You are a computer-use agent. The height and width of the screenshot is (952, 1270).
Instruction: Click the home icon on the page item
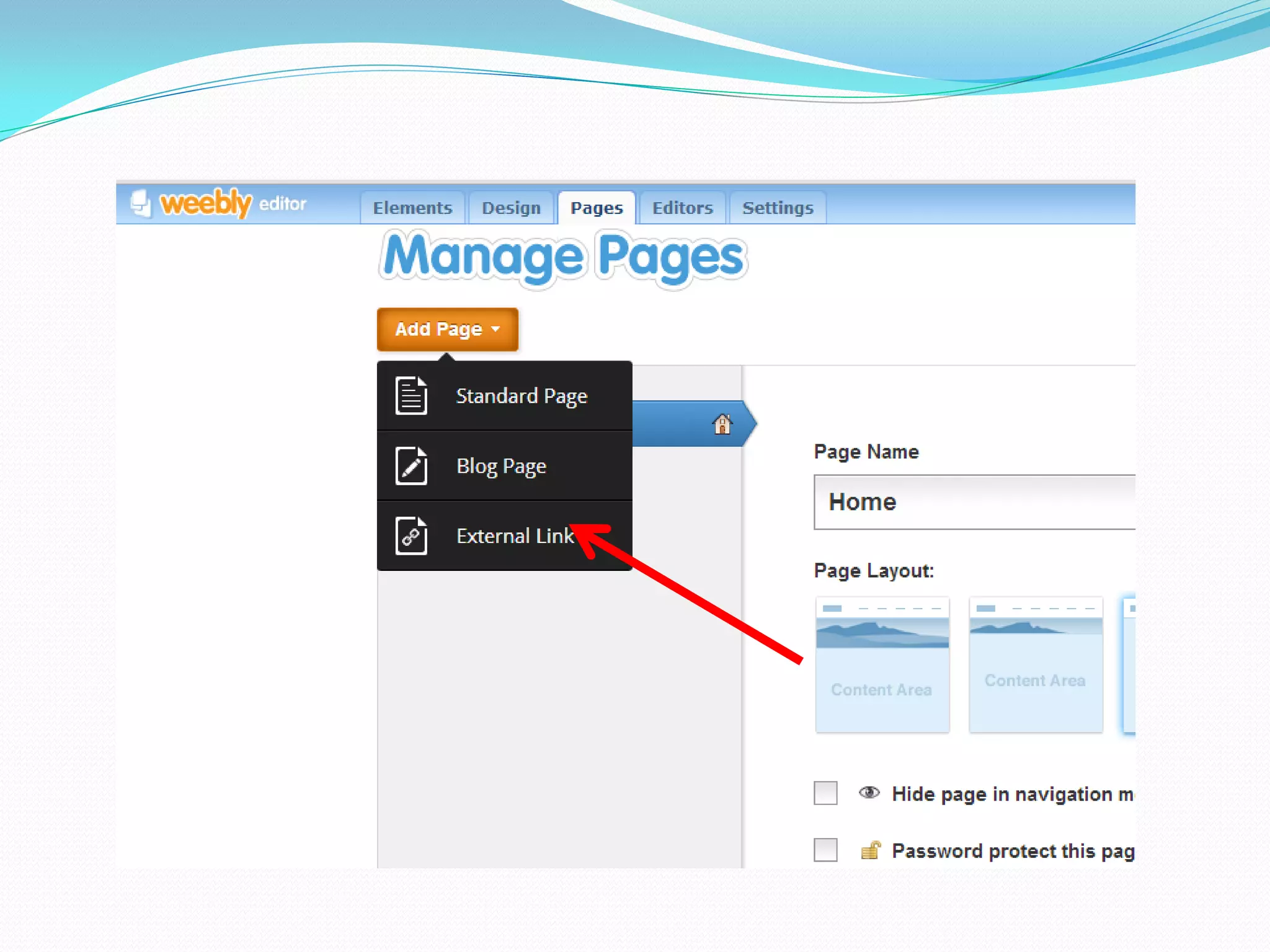(x=722, y=424)
